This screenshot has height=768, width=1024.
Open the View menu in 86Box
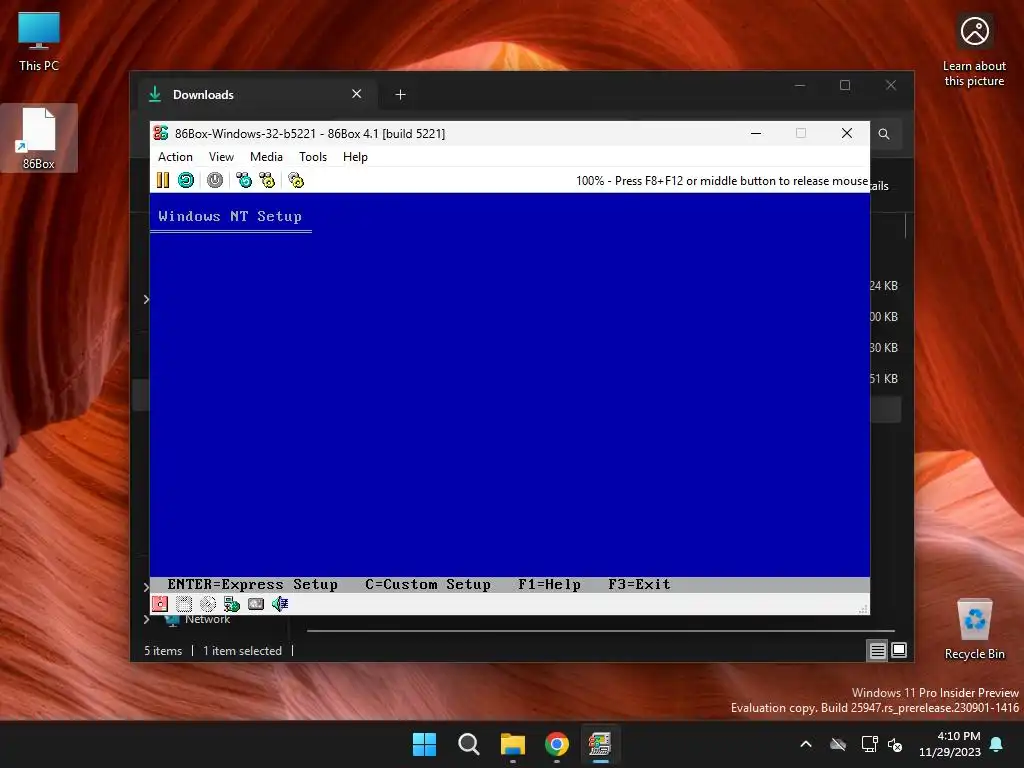[221, 157]
